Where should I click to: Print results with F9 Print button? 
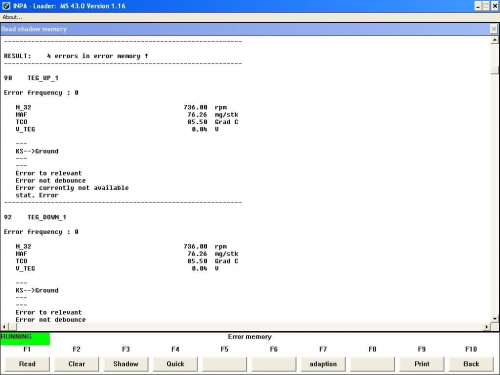coord(422,364)
